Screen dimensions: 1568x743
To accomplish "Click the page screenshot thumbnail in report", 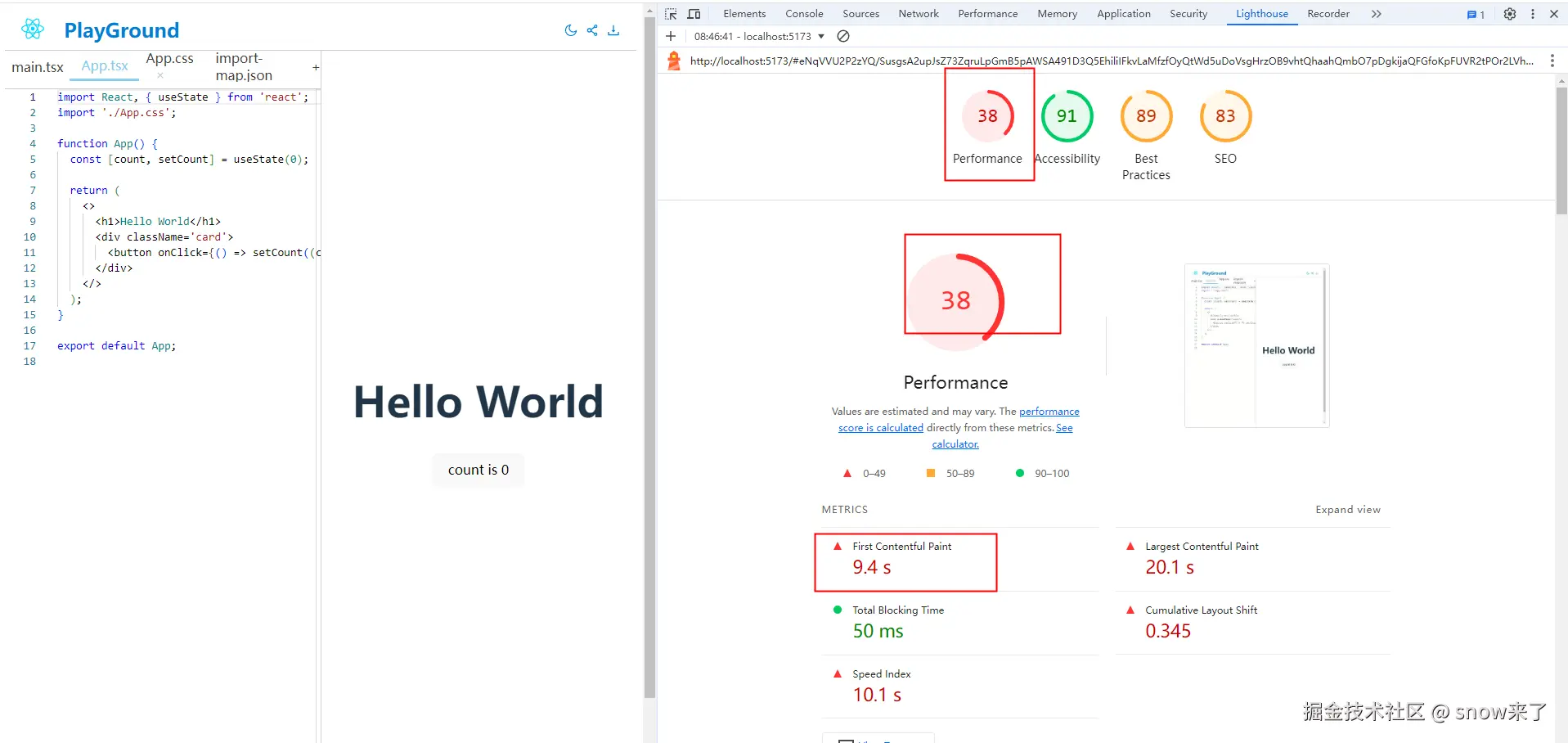I will pyautogui.click(x=1256, y=345).
